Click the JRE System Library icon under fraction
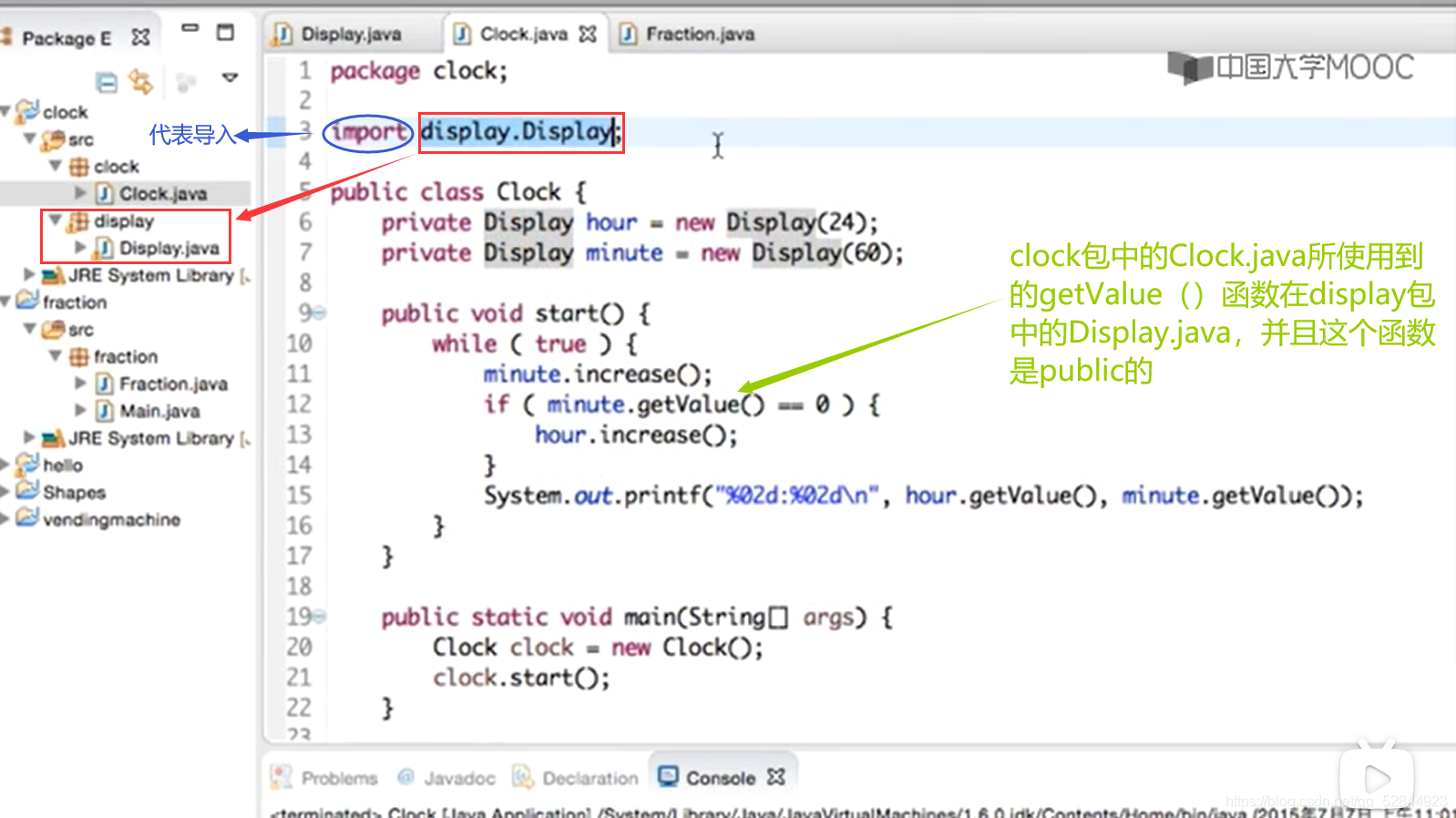 (53, 438)
